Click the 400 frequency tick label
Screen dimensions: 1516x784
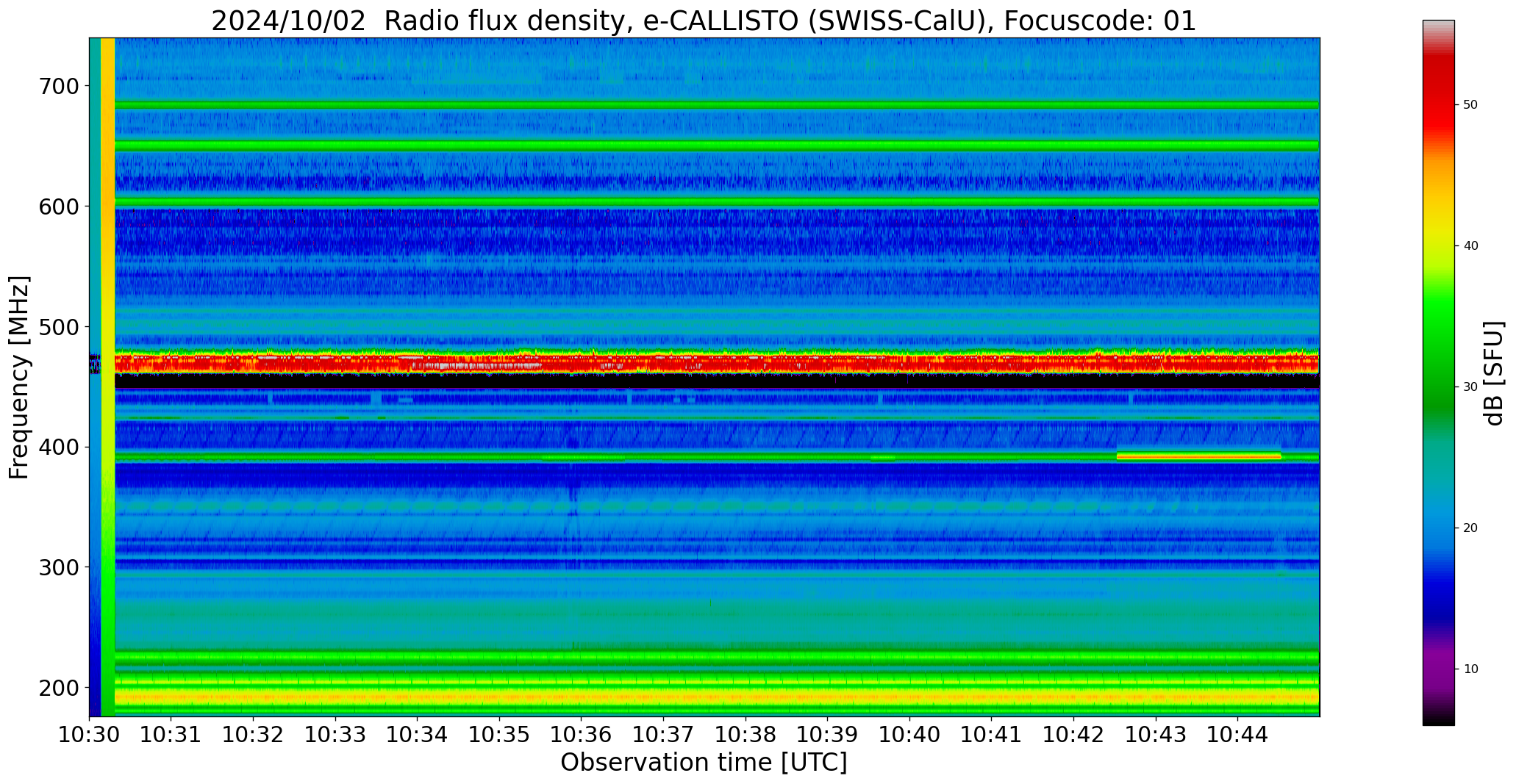click(x=58, y=447)
